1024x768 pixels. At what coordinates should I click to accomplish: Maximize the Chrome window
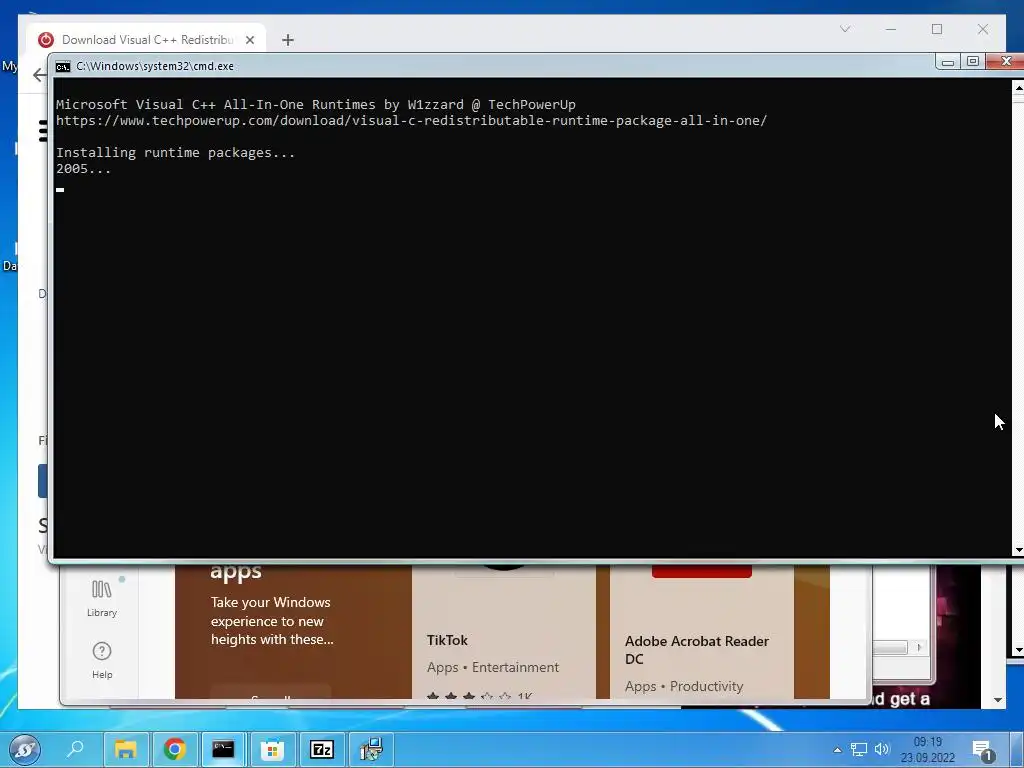(x=936, y=29)
